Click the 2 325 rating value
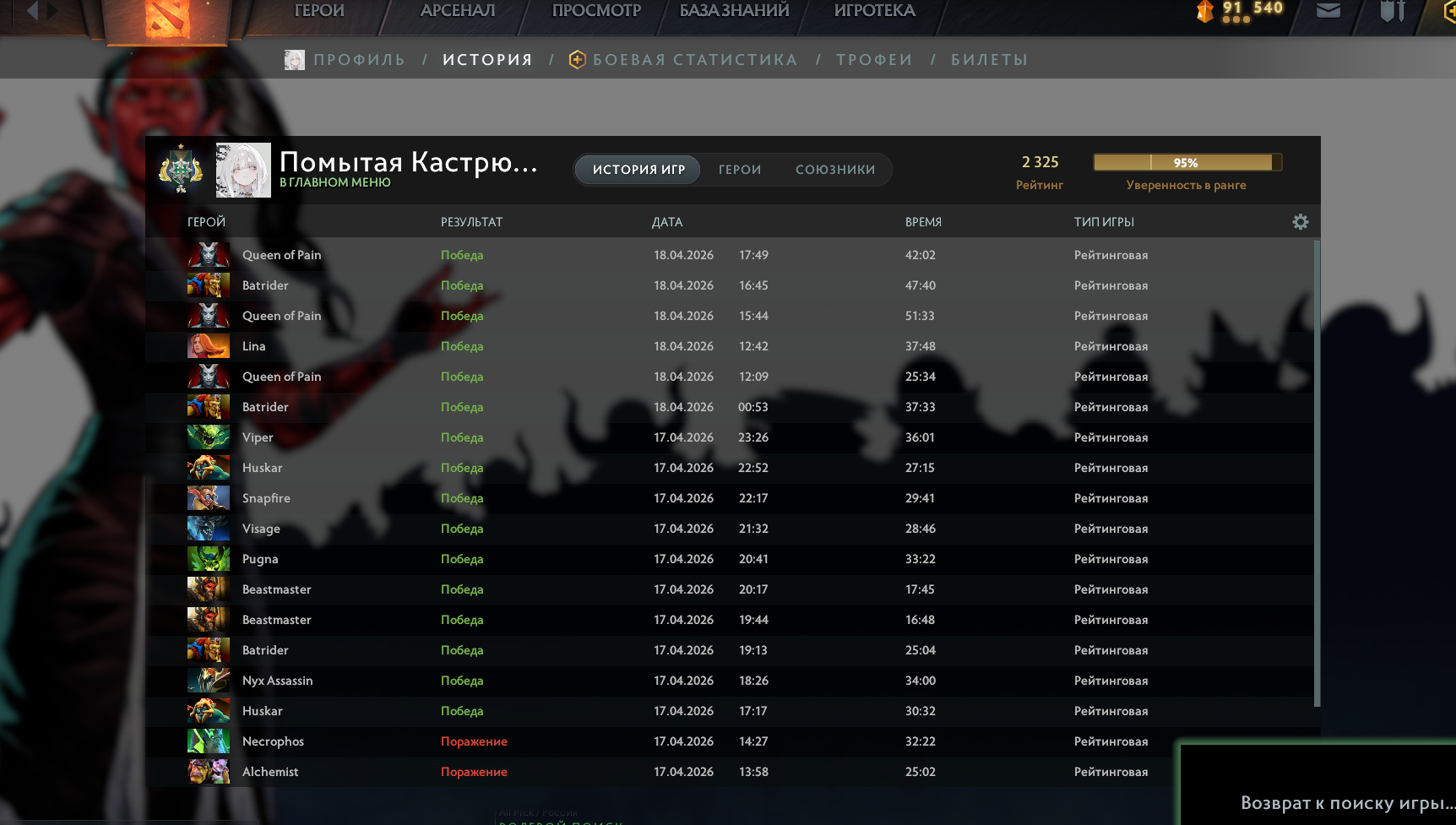This screenshot has width=1456, height=825. [x=1040, y=162]
